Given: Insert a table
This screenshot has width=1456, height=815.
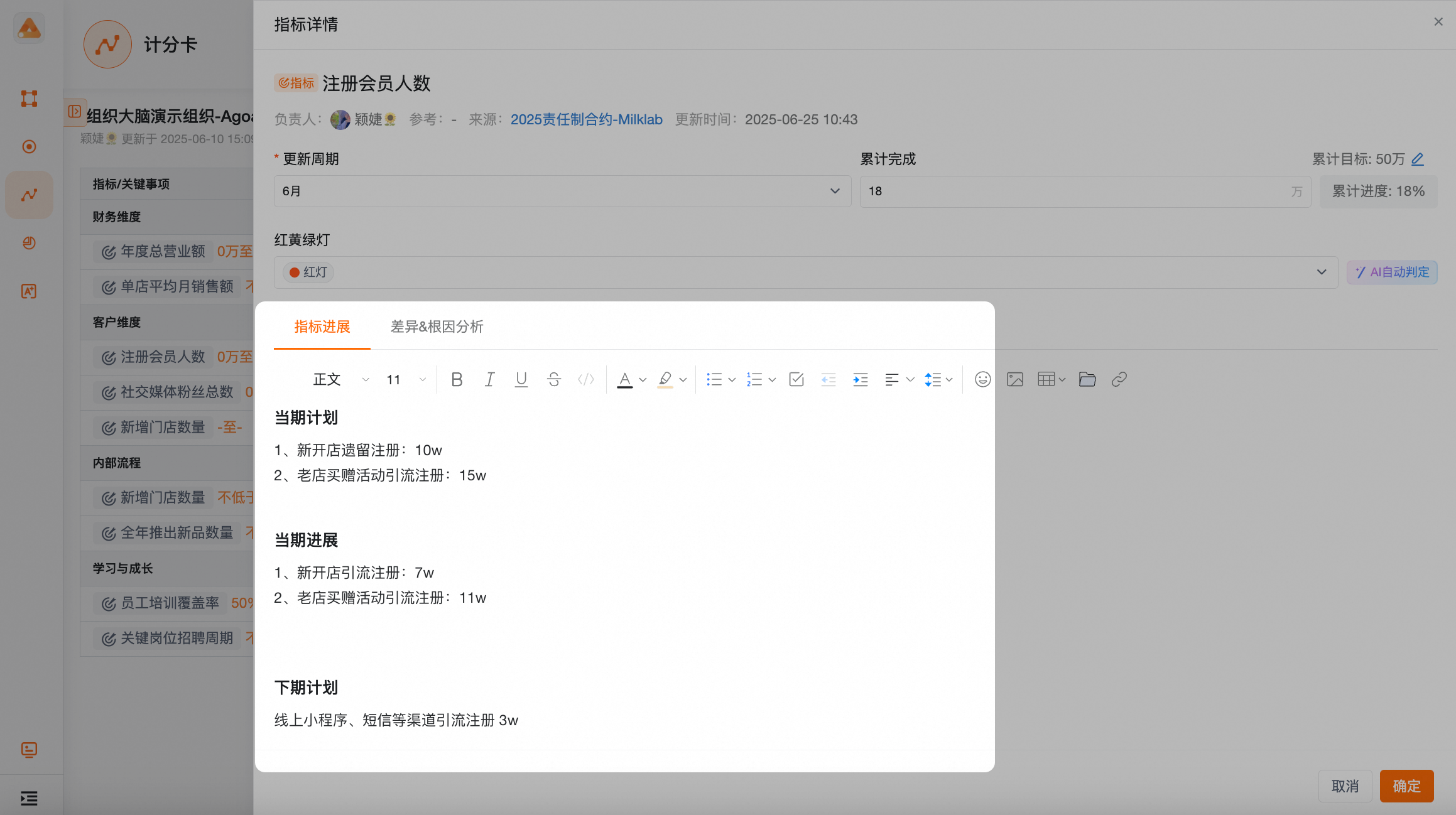Looking at the screenshot, I should (1046, 379).
